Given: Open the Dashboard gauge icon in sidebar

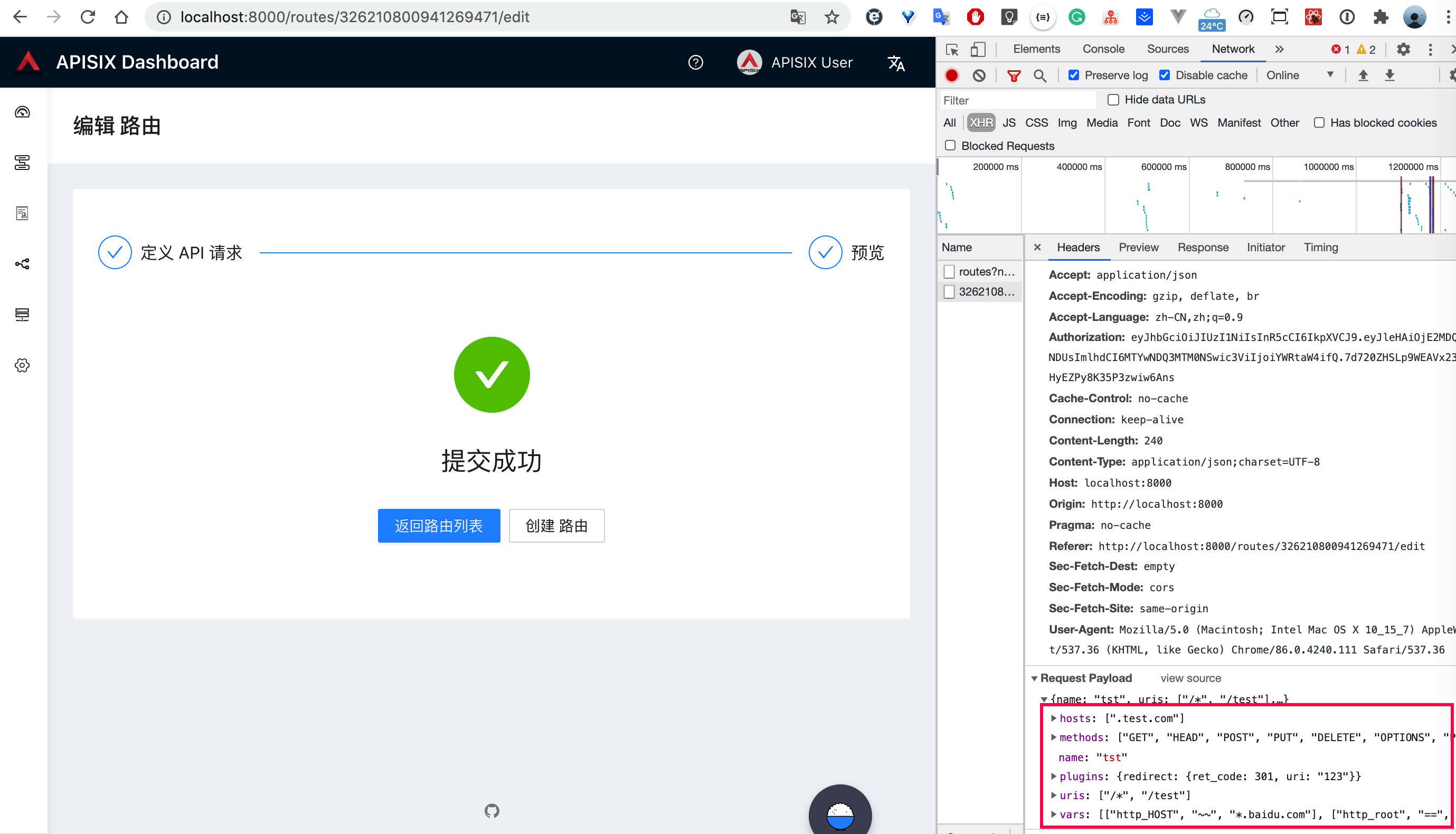Looking at the screenshot, I should (22, 112).
